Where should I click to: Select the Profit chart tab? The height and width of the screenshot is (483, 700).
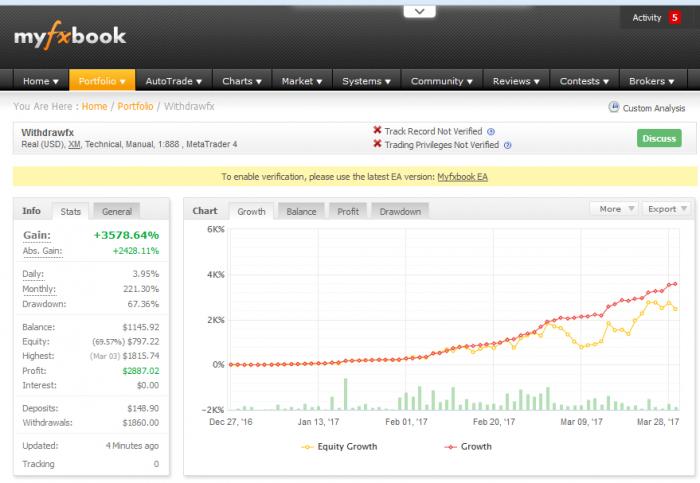click(348, 212)
